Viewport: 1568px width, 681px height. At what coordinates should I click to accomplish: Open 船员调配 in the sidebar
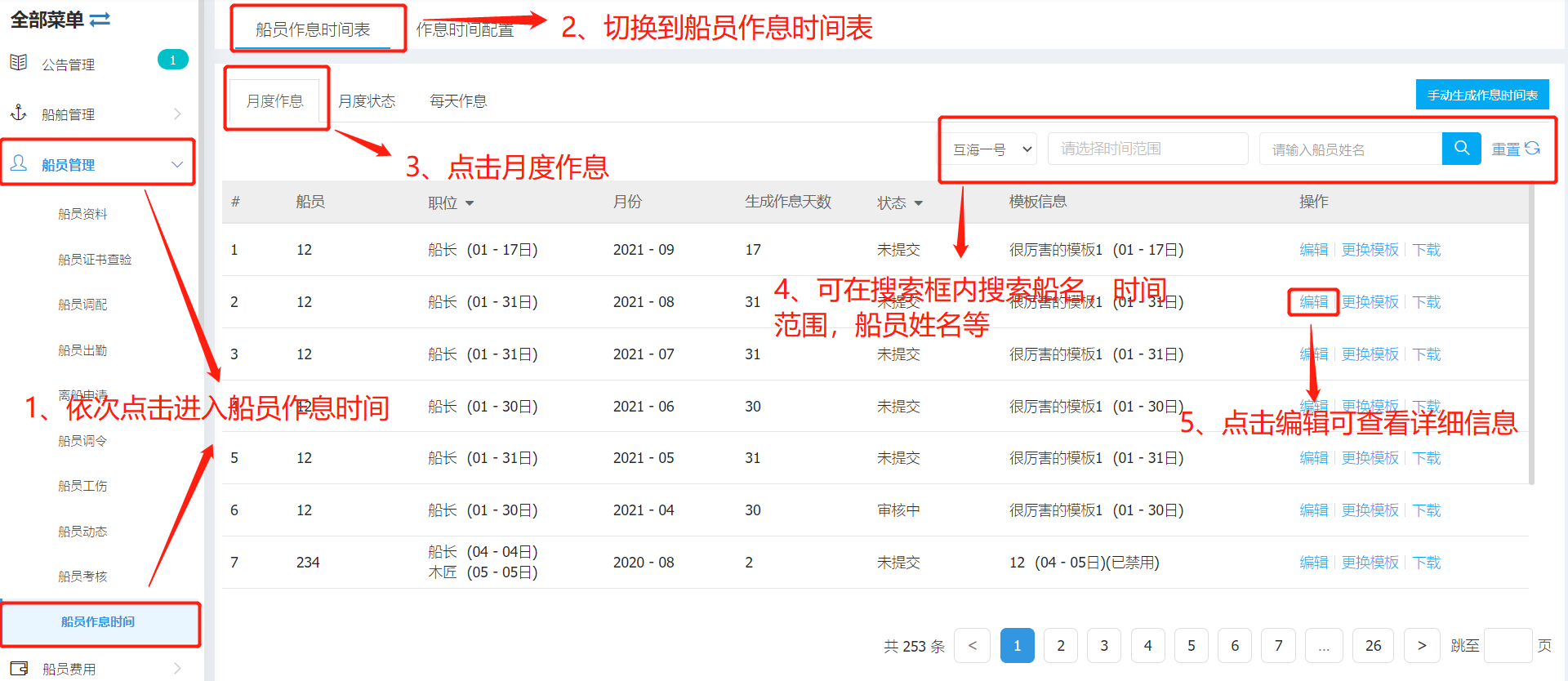[82, 305]
